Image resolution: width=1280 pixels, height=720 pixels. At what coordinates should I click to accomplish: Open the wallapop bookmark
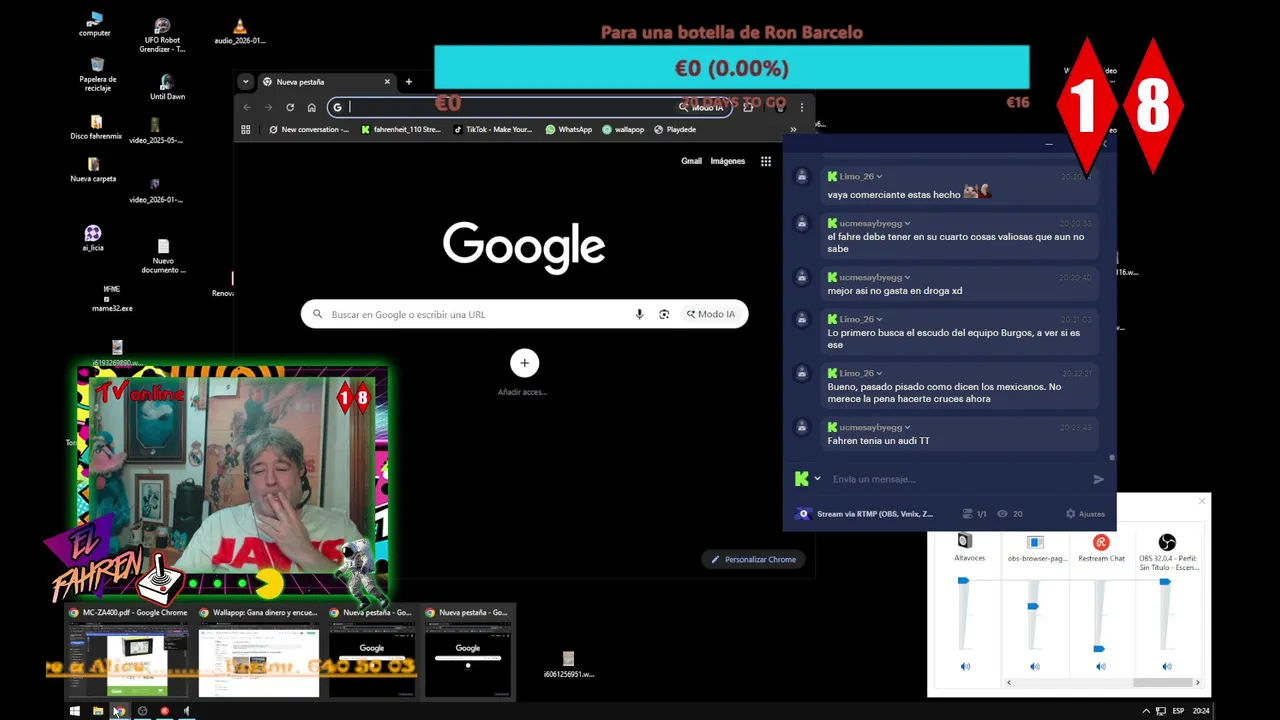pos(623,129)
